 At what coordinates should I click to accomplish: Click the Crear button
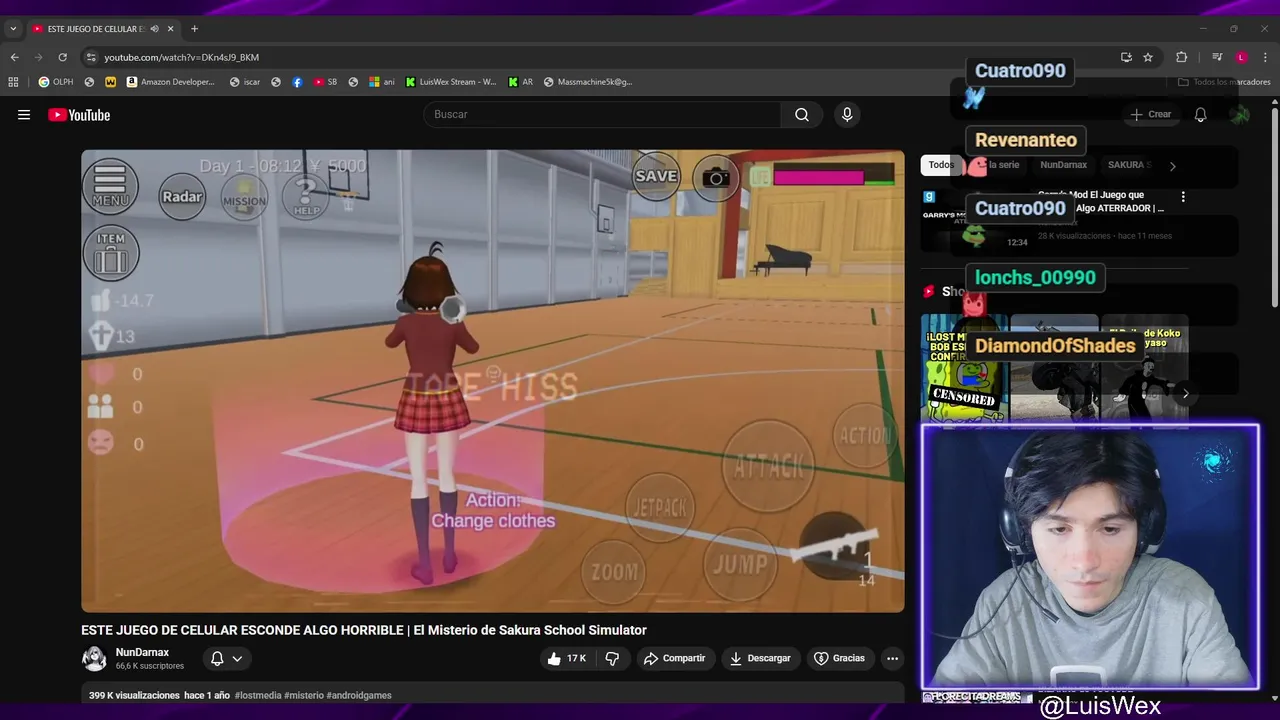pos(1151,115)
